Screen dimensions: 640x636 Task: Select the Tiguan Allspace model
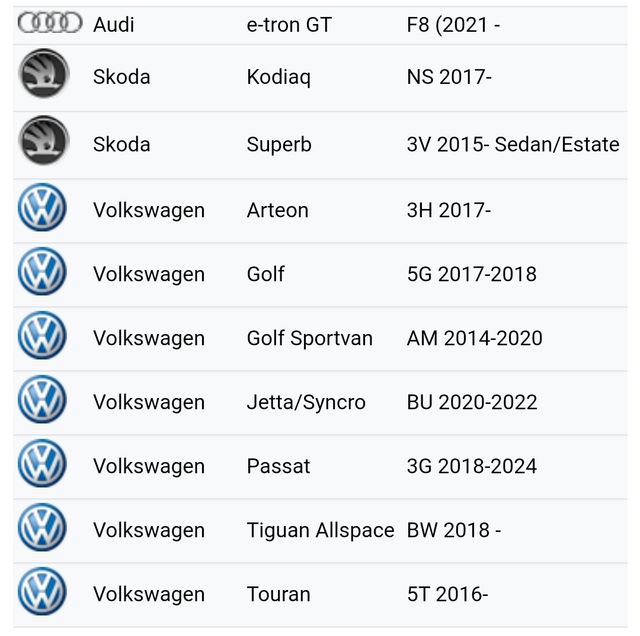[320, 530]
